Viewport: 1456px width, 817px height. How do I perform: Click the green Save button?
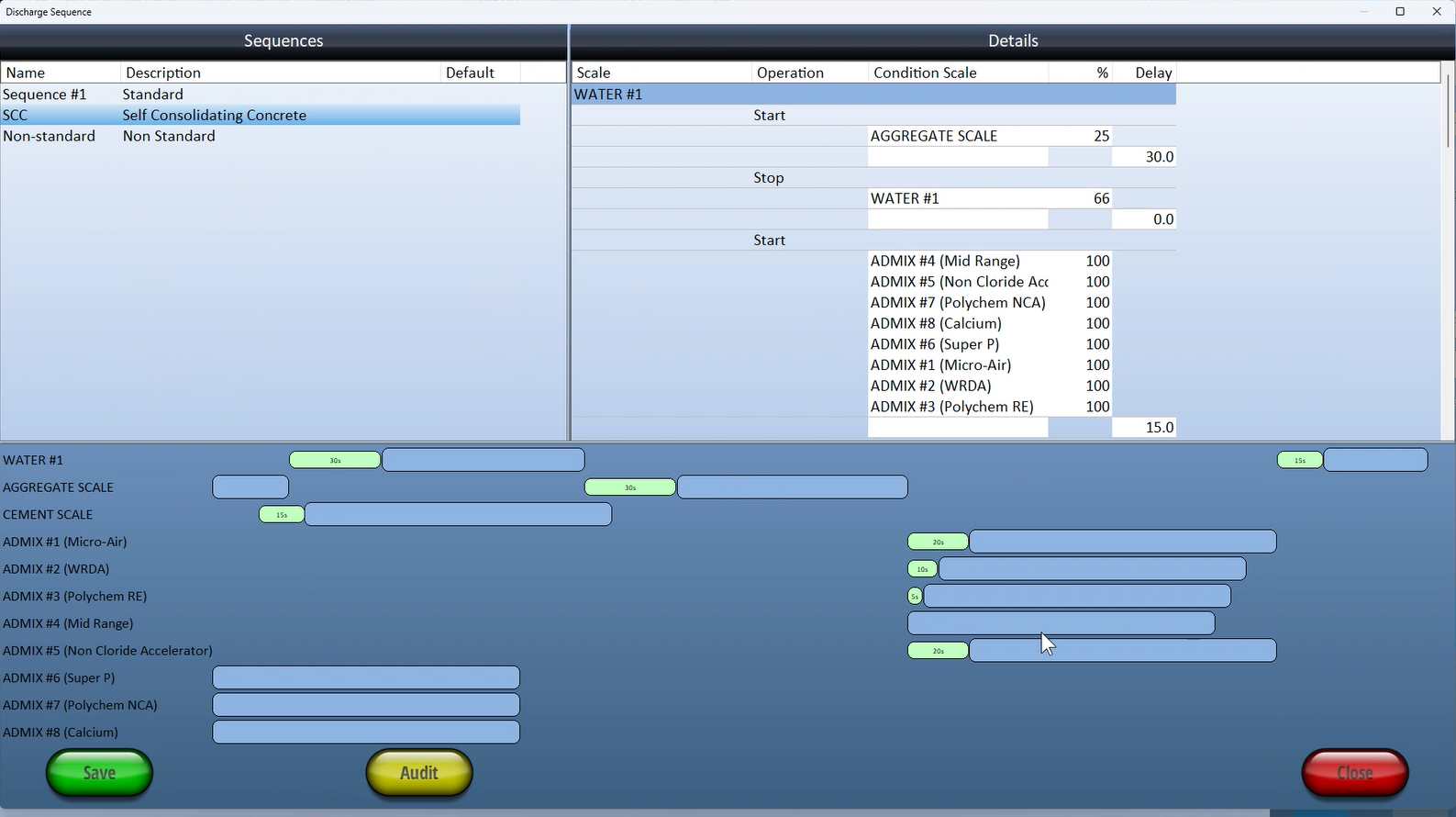pos(99,773)
